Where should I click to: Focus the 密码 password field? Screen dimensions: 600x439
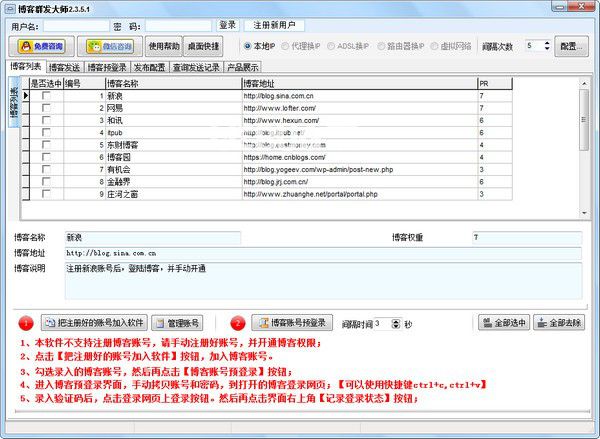pyautogui.click(x=178, y=26)
